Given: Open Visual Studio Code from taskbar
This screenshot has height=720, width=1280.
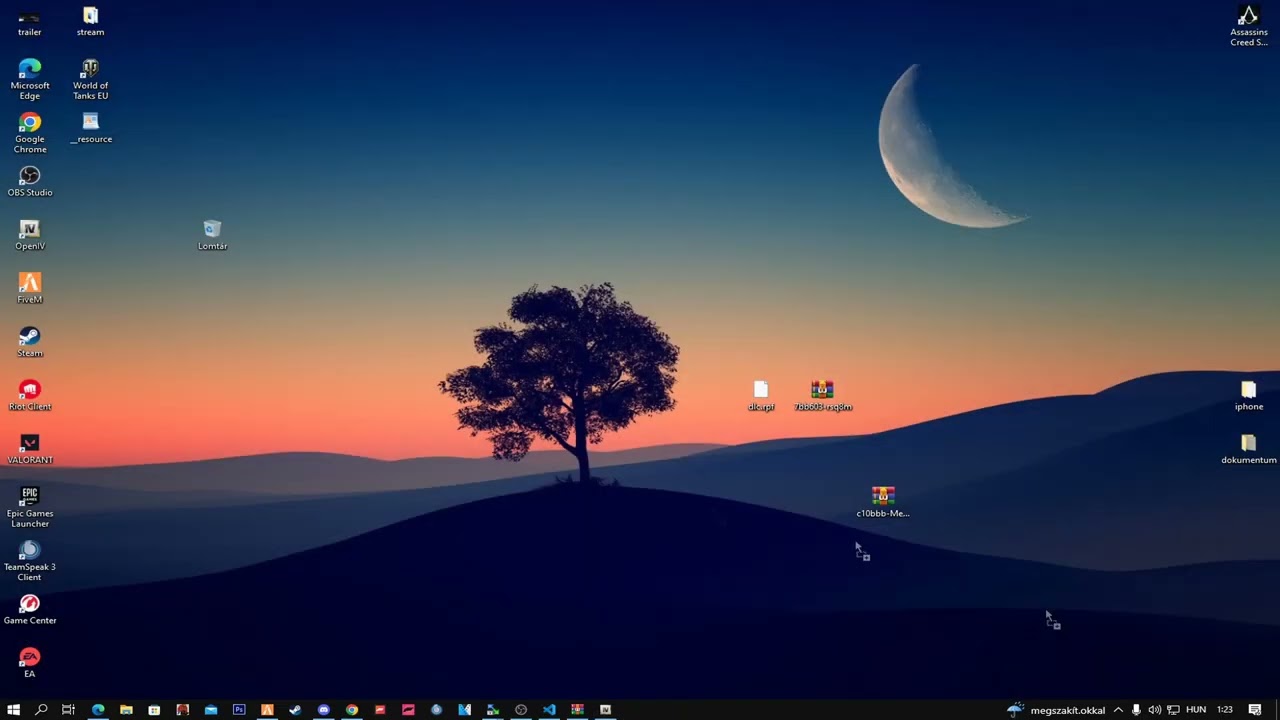Looking at the screenshot, I should [549, 710].
